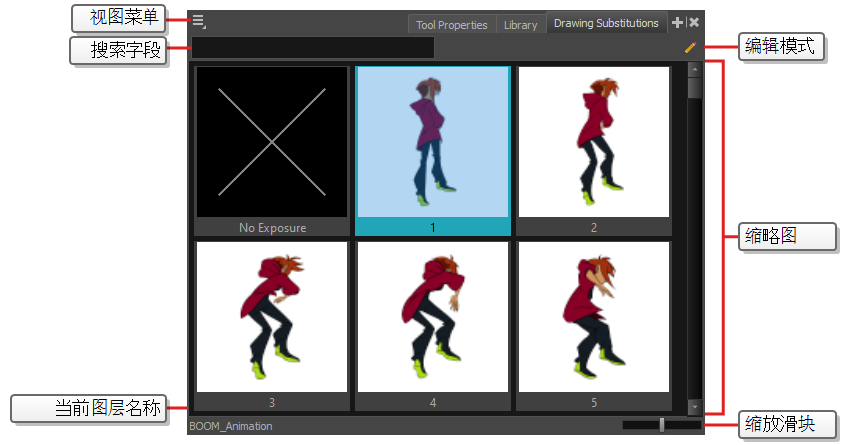Toggle edit mode pencil icon

coord(689,47)
